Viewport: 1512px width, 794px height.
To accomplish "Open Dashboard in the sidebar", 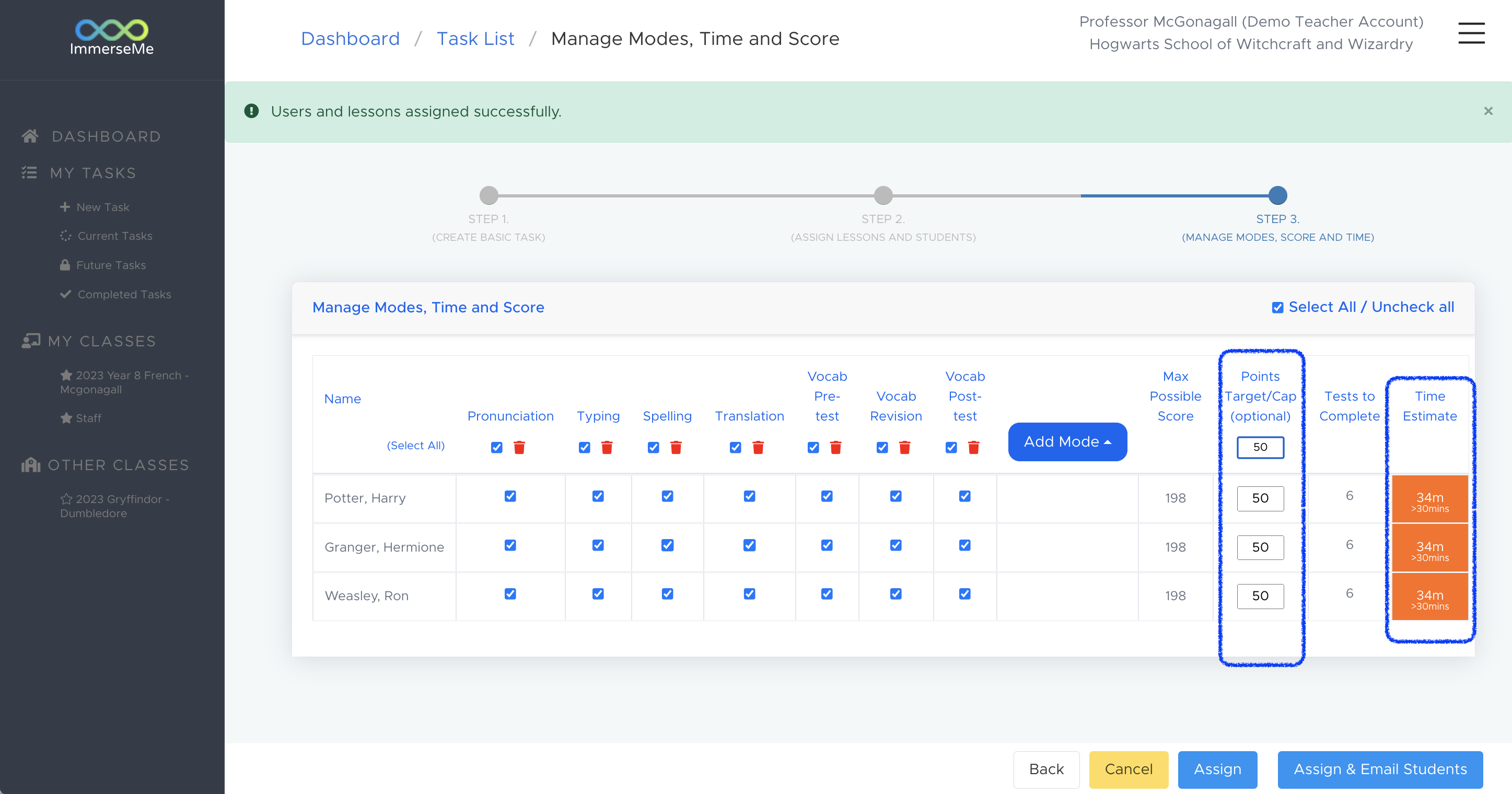I will pos(106,136).
